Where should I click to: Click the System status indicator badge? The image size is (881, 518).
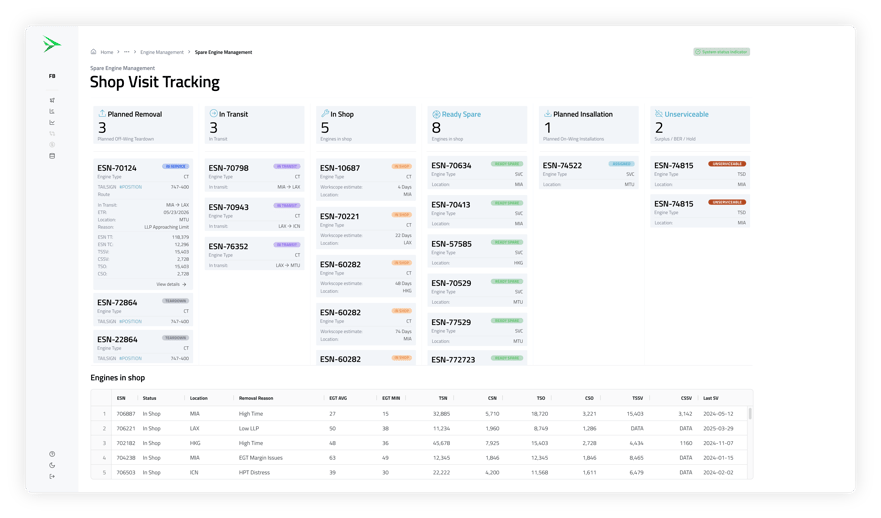pos(721,52)
